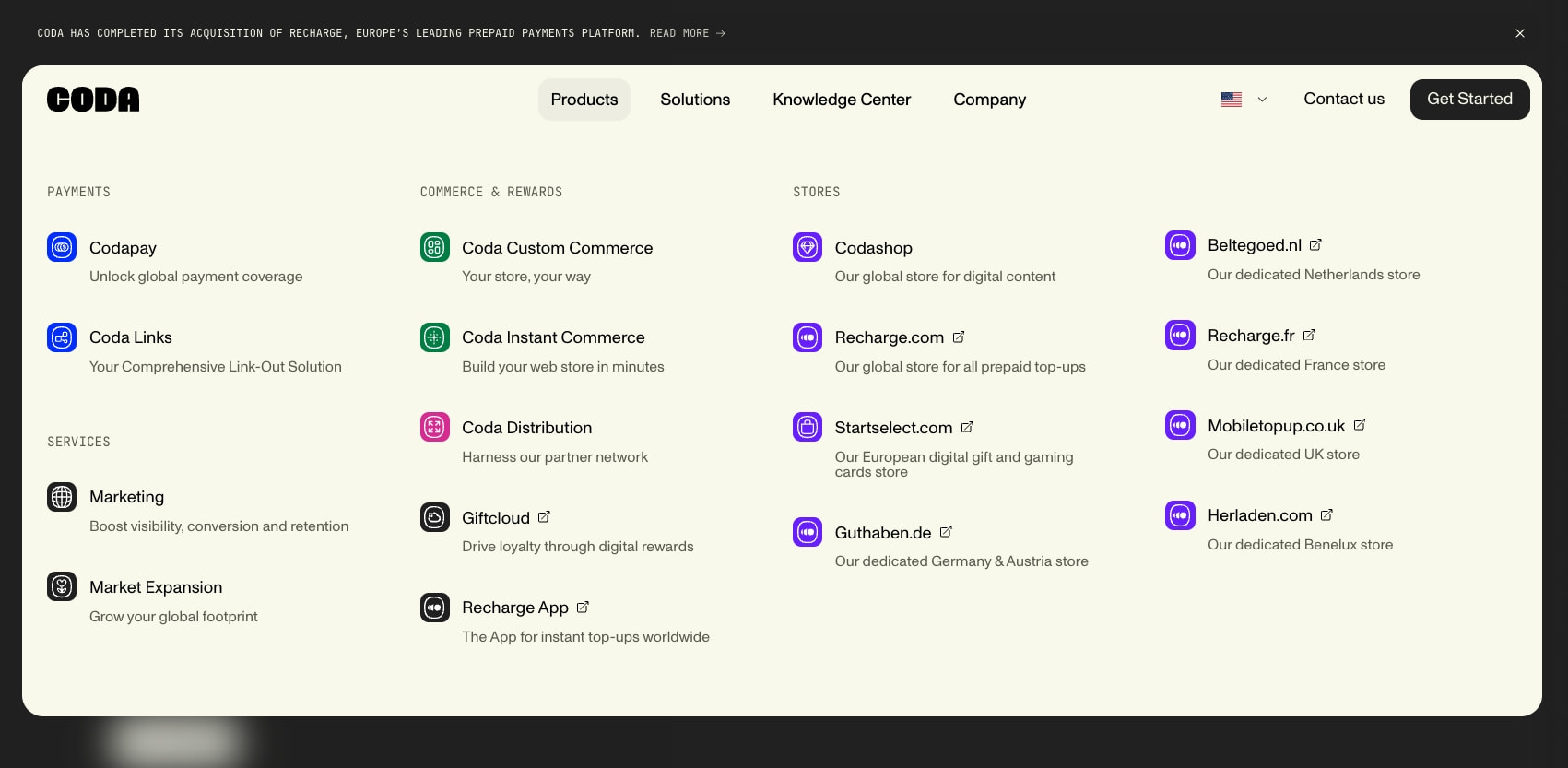Viewport: 1568px width, 768px height.
Task: Click 'Our global store for digital content'
Action: click(x=945, y=277)
